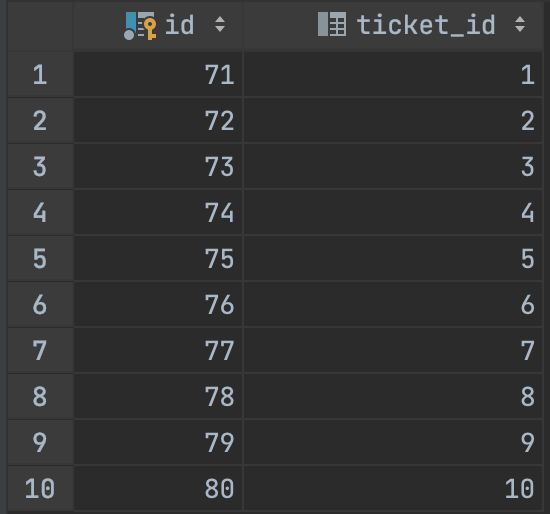Screen dimensions: 550x514
Task: Select row number 10
Action: pyautogui.click(x=40, y=488)
